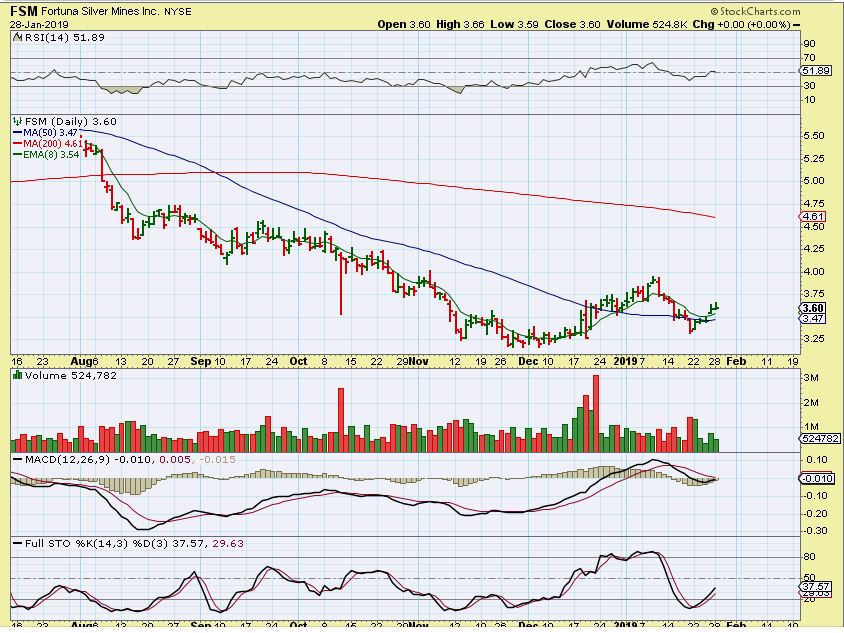Click the 51.89 RSI value tag on axis
Screen dimensions: 844x633
pyautogui.click(x=814, y=71)
